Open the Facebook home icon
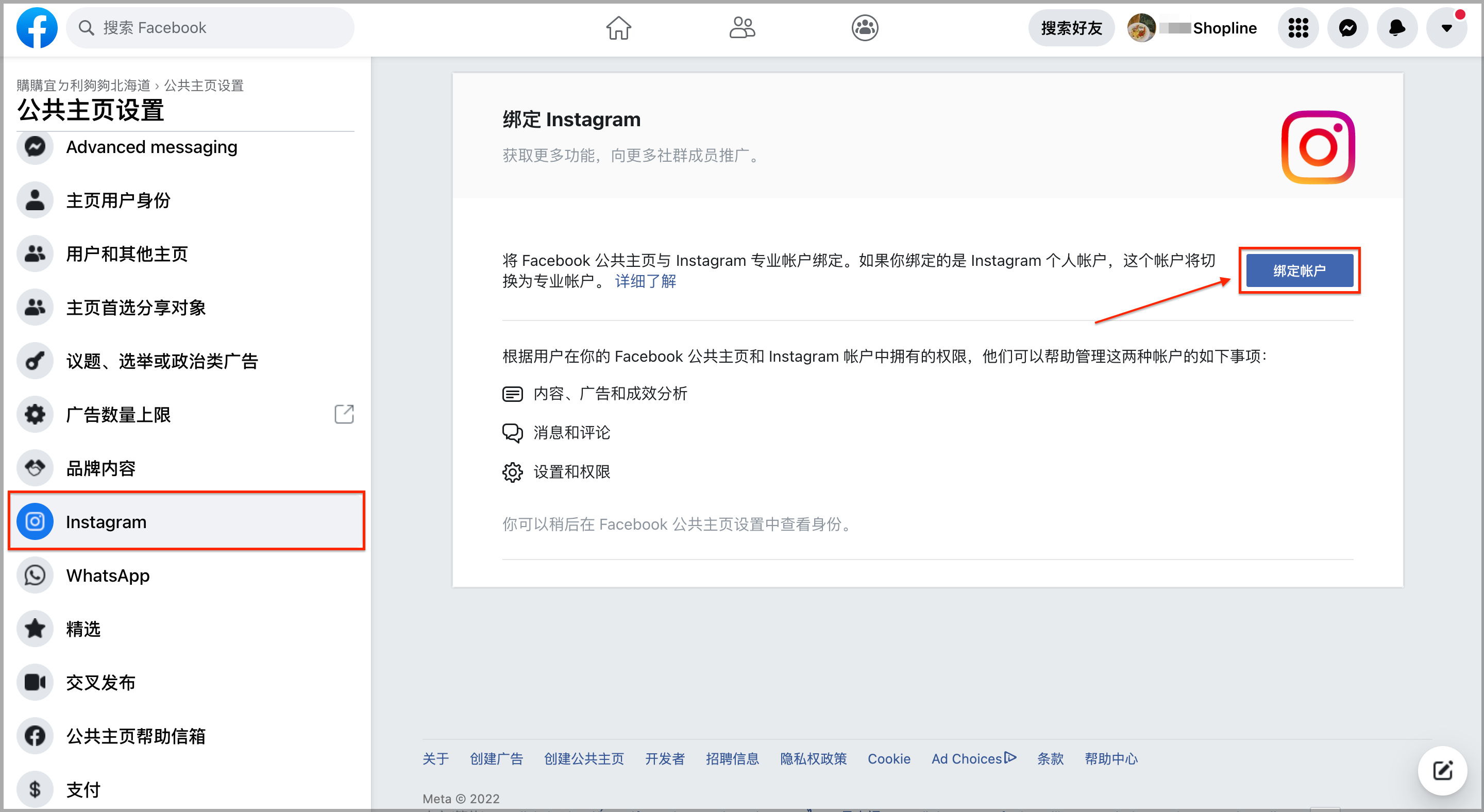Image resolution: width=1484 pixels, height=812 pixels. click(x=619, y=28)
